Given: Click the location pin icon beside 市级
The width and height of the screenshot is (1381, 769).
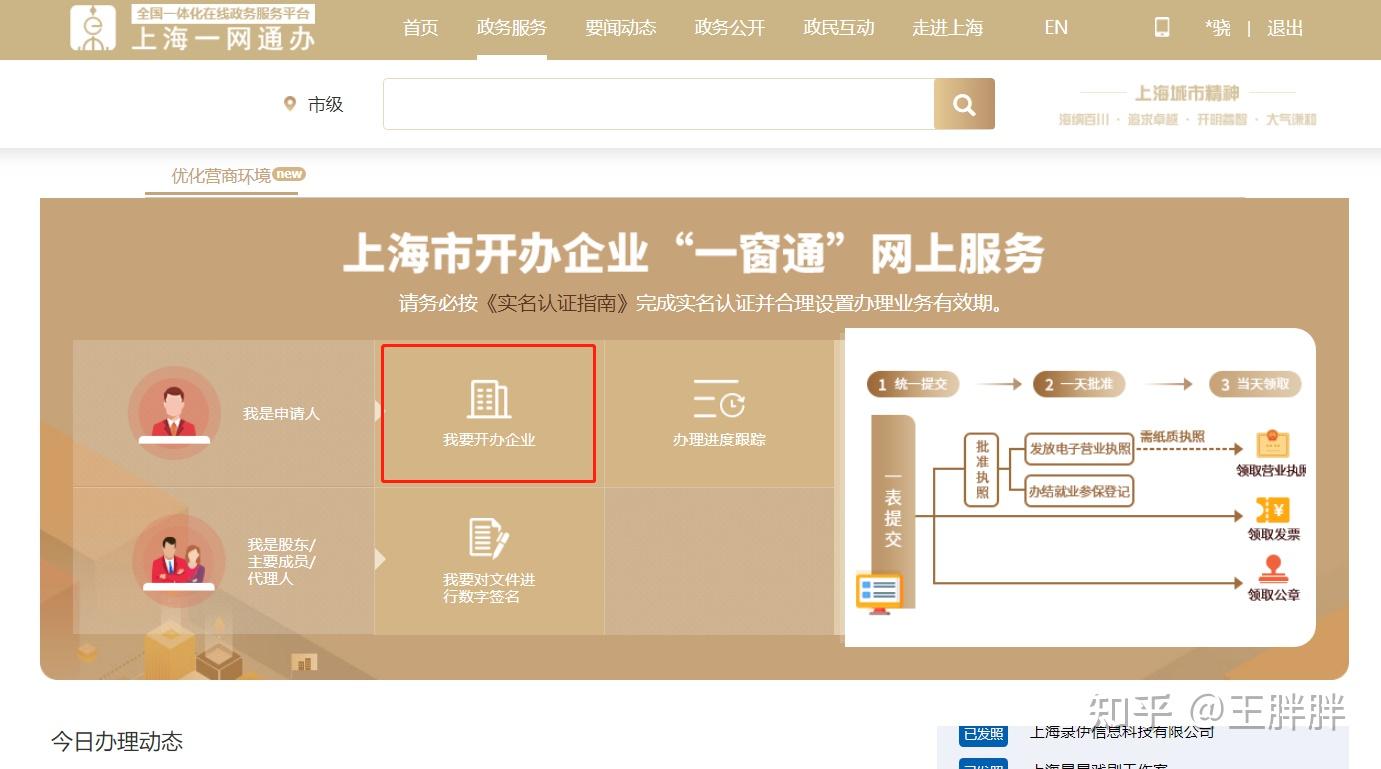Looking at the screenshot, I should coord(290,103).
